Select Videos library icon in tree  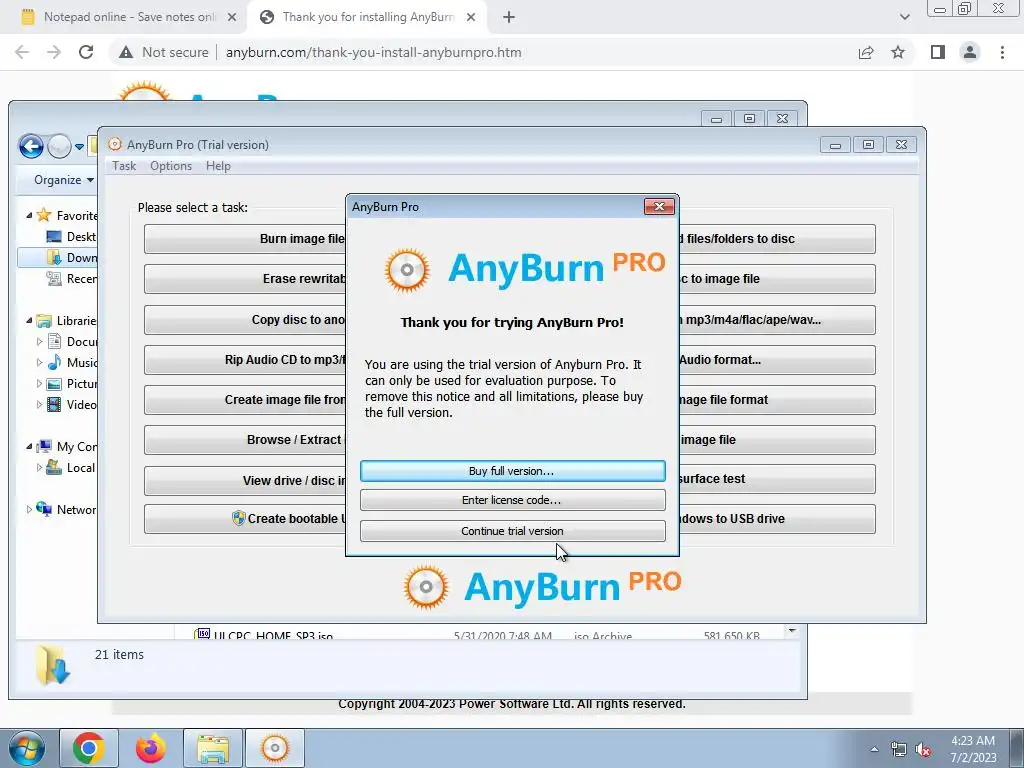(55, 404)
